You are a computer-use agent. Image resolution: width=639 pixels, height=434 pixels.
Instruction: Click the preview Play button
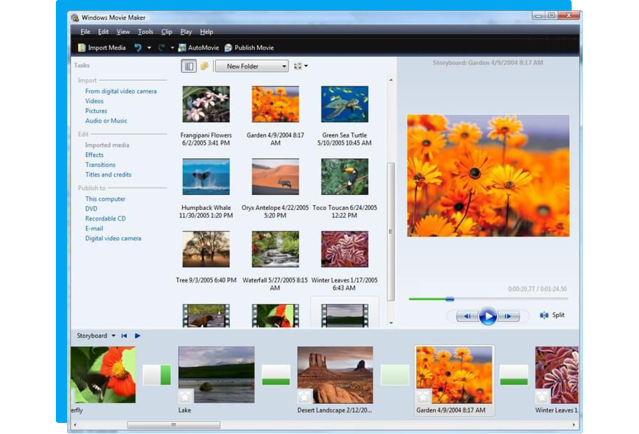[488, 316]
